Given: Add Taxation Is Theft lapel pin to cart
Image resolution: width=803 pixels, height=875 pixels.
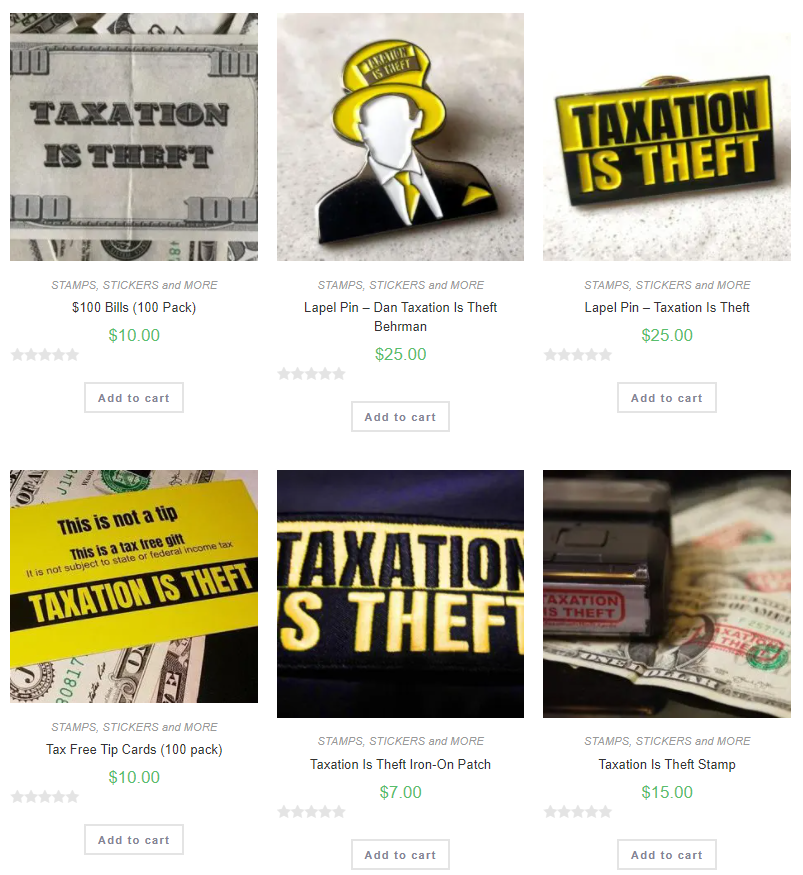Looking at the screenshot, I should [666, 398].
